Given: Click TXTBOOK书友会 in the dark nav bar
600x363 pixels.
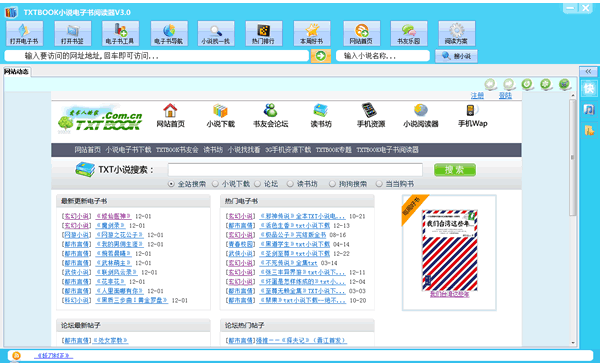Looking at the screenshot, I should pos(177,150).
